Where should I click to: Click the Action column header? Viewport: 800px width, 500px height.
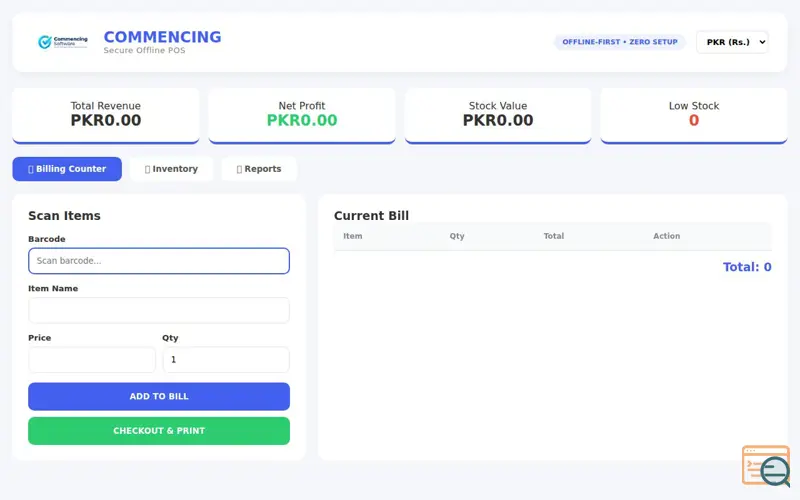click(x=666, y=236)
